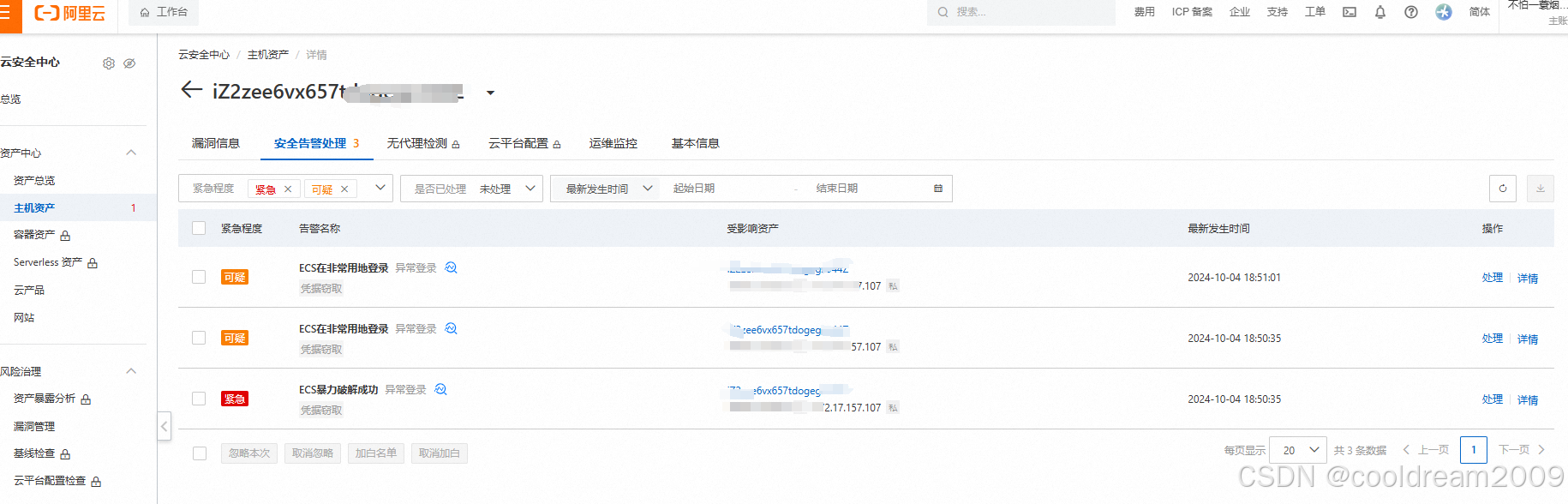Open the 简体 language selector

tap(1480, 12)
